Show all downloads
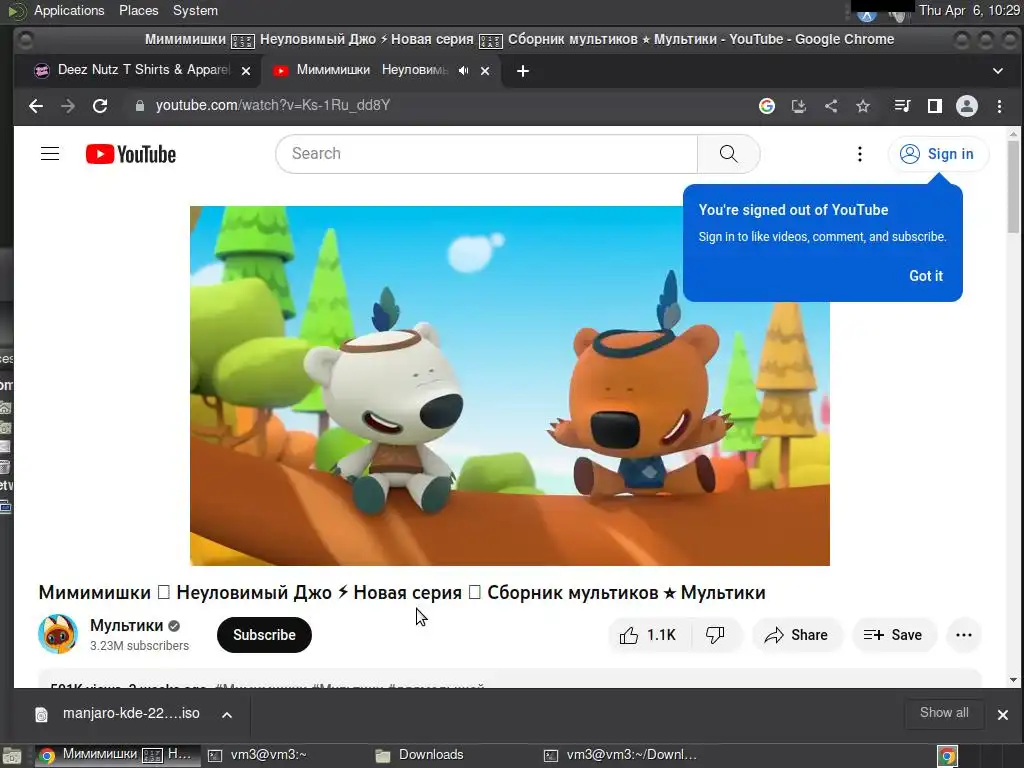Image resolution: width=1024 pixels, height=768 pixels. 944,713
